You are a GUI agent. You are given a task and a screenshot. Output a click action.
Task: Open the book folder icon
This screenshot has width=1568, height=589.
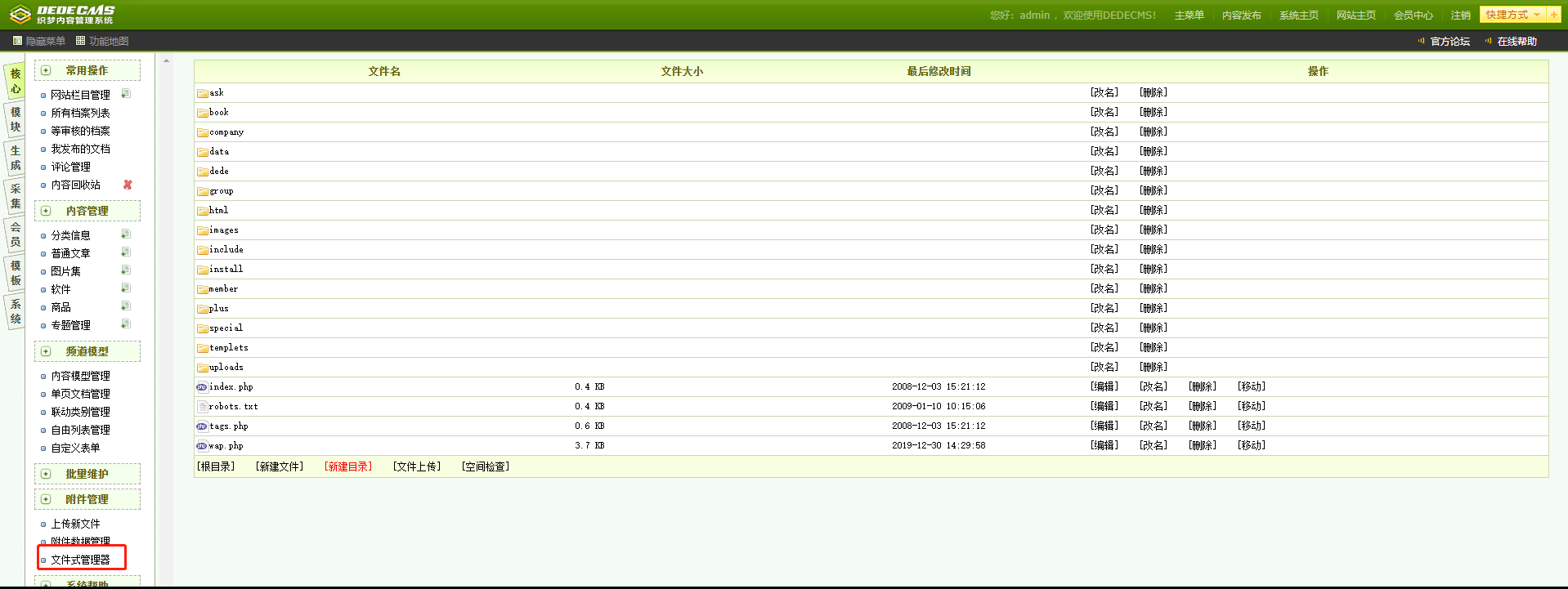(x=203, y=113)
